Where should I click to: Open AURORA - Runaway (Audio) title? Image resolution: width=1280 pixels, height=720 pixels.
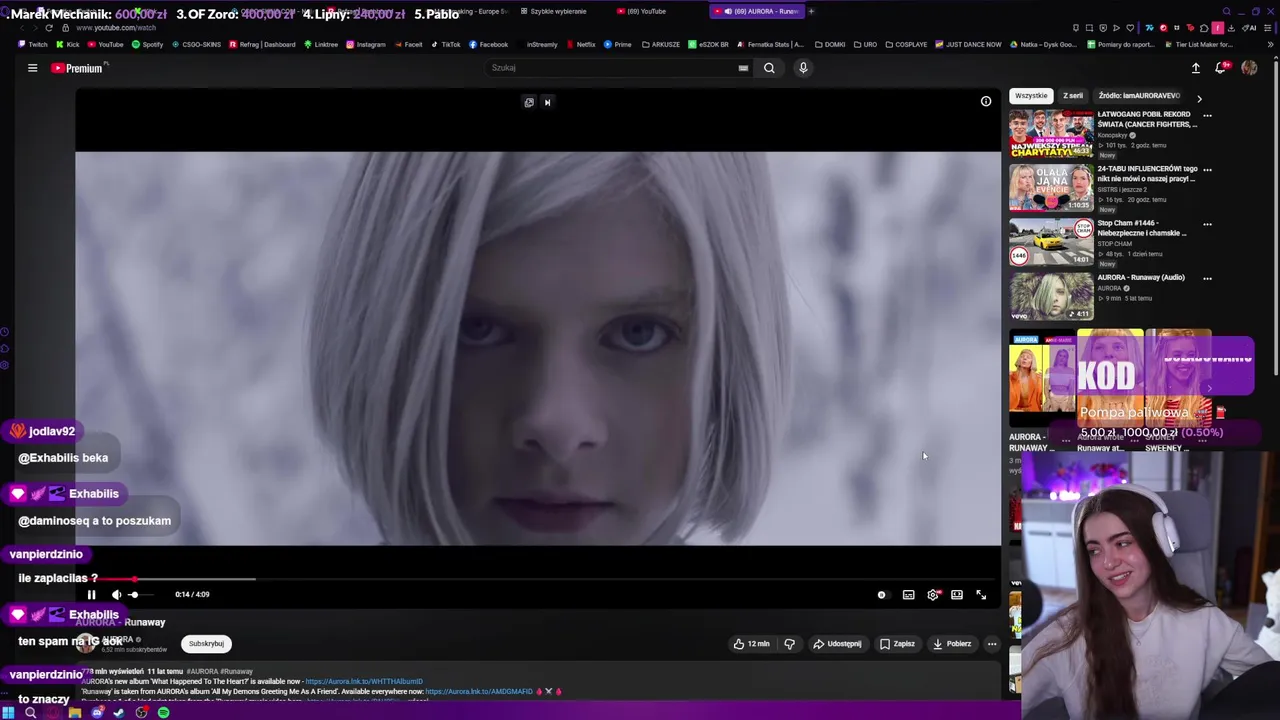click(1141, 278)
